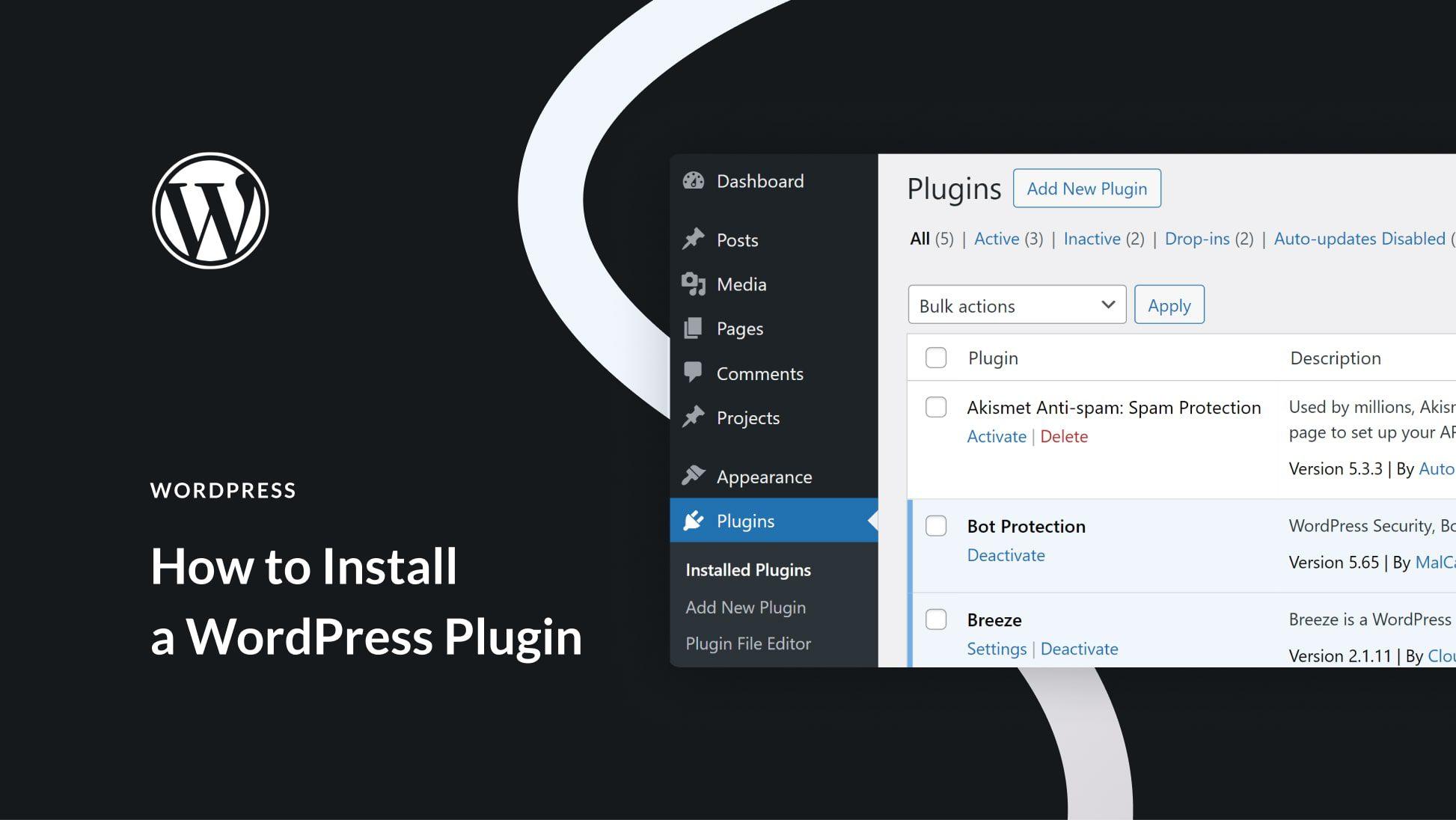Click Add New Plugin button
Screen dimensions: 1456x820
pyautogui.click(x=1087, y=188)
